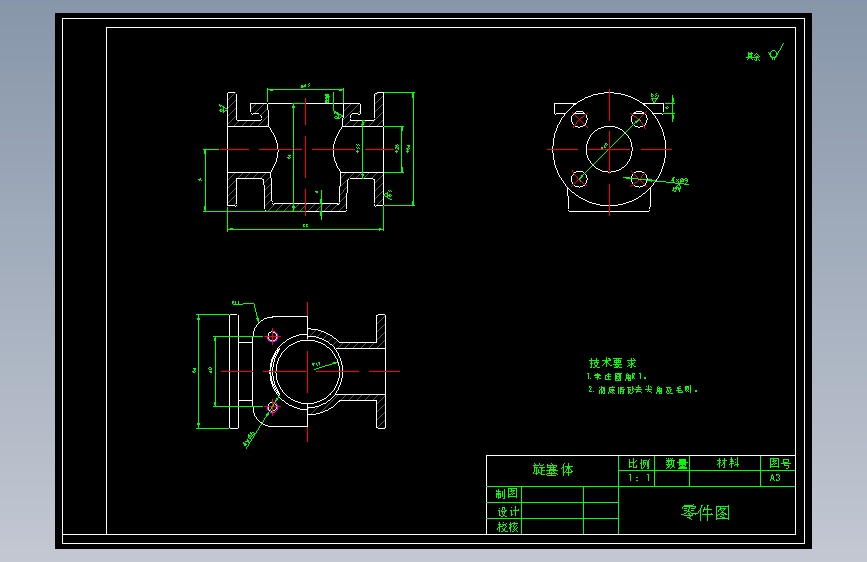
Task: Select the "制图" row label
Action: pyautogui.click(x=506, y=493)
